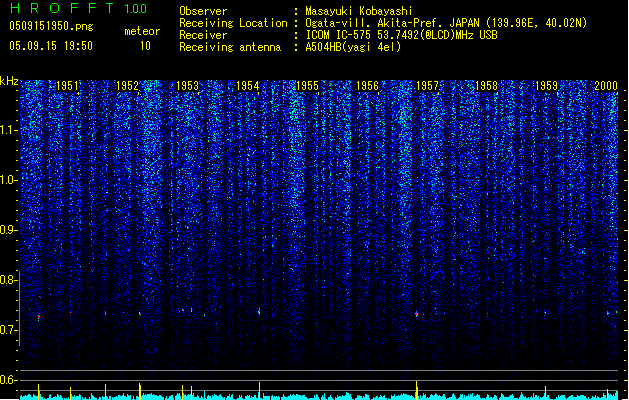Click the 1953 time marker
Image resolution: width=629 pixels, height=400 pixels.
coord(187,86)
